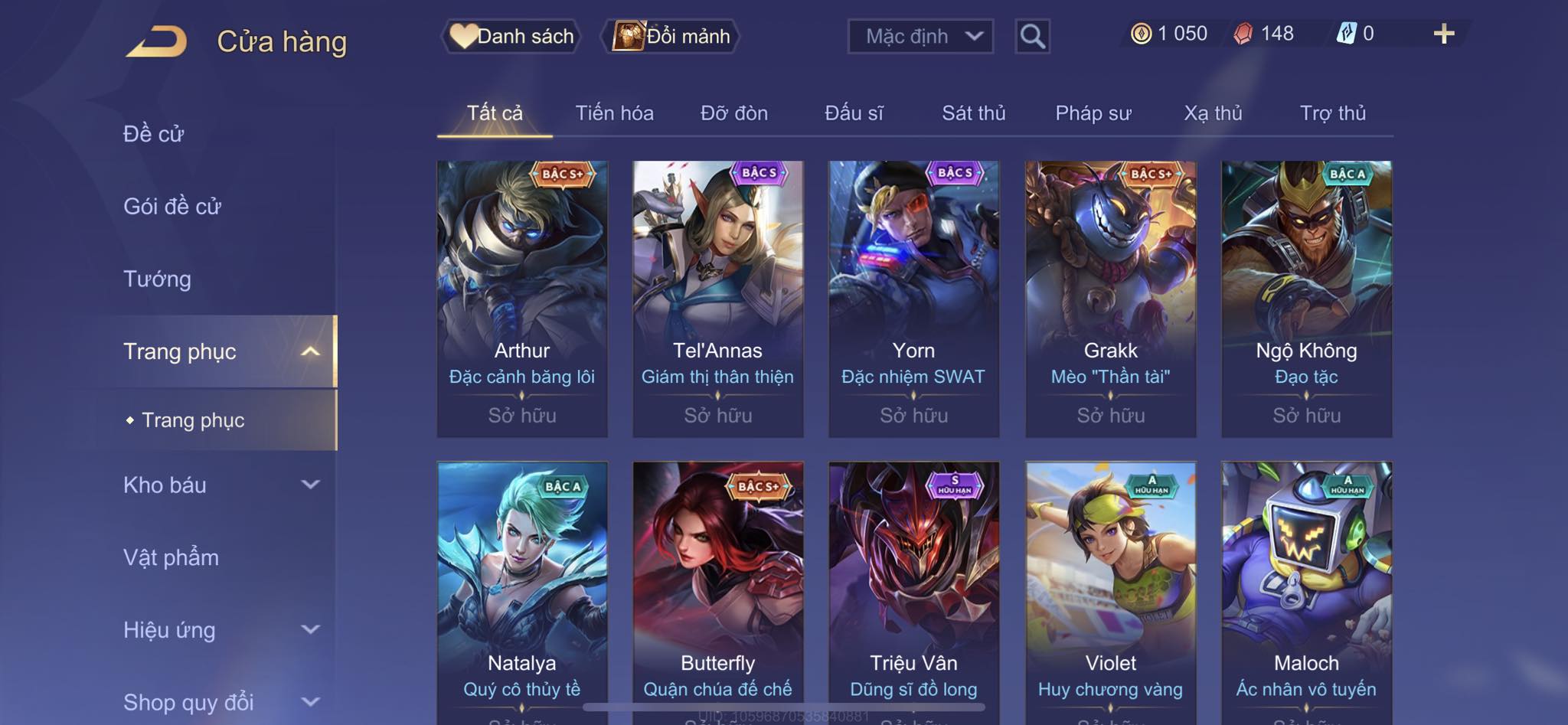This screenshot has width=1568, height=725.
Task: Tap the gold coin currency icon
Action: click(x=1141, y=34)
